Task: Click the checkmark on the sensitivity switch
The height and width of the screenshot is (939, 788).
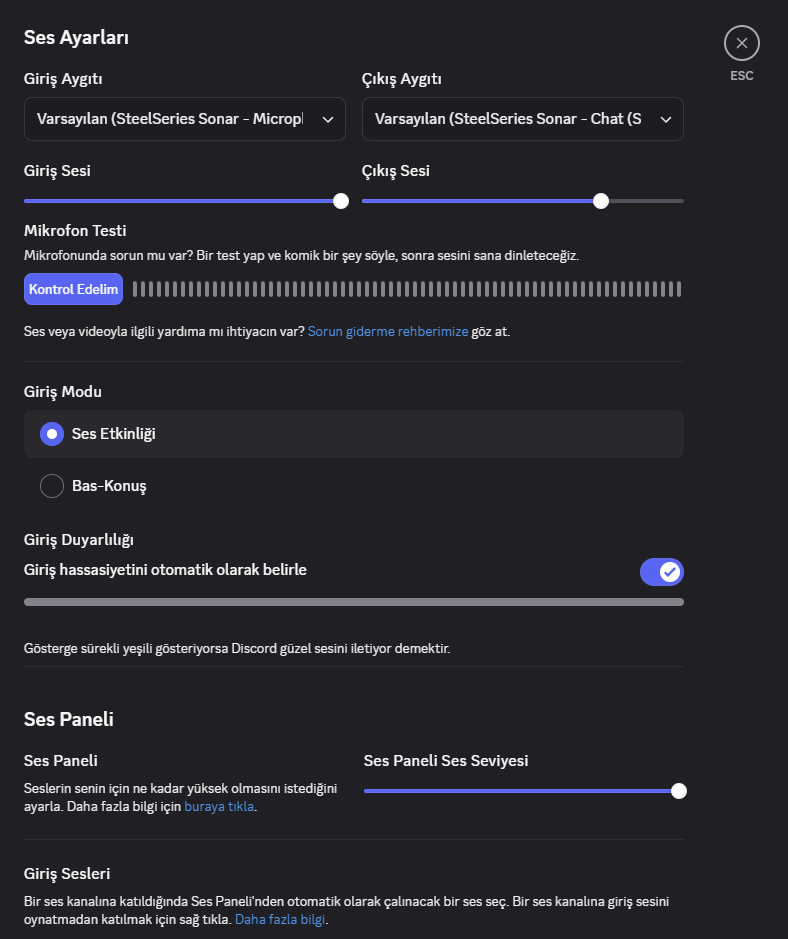Action: coord(670,572)
